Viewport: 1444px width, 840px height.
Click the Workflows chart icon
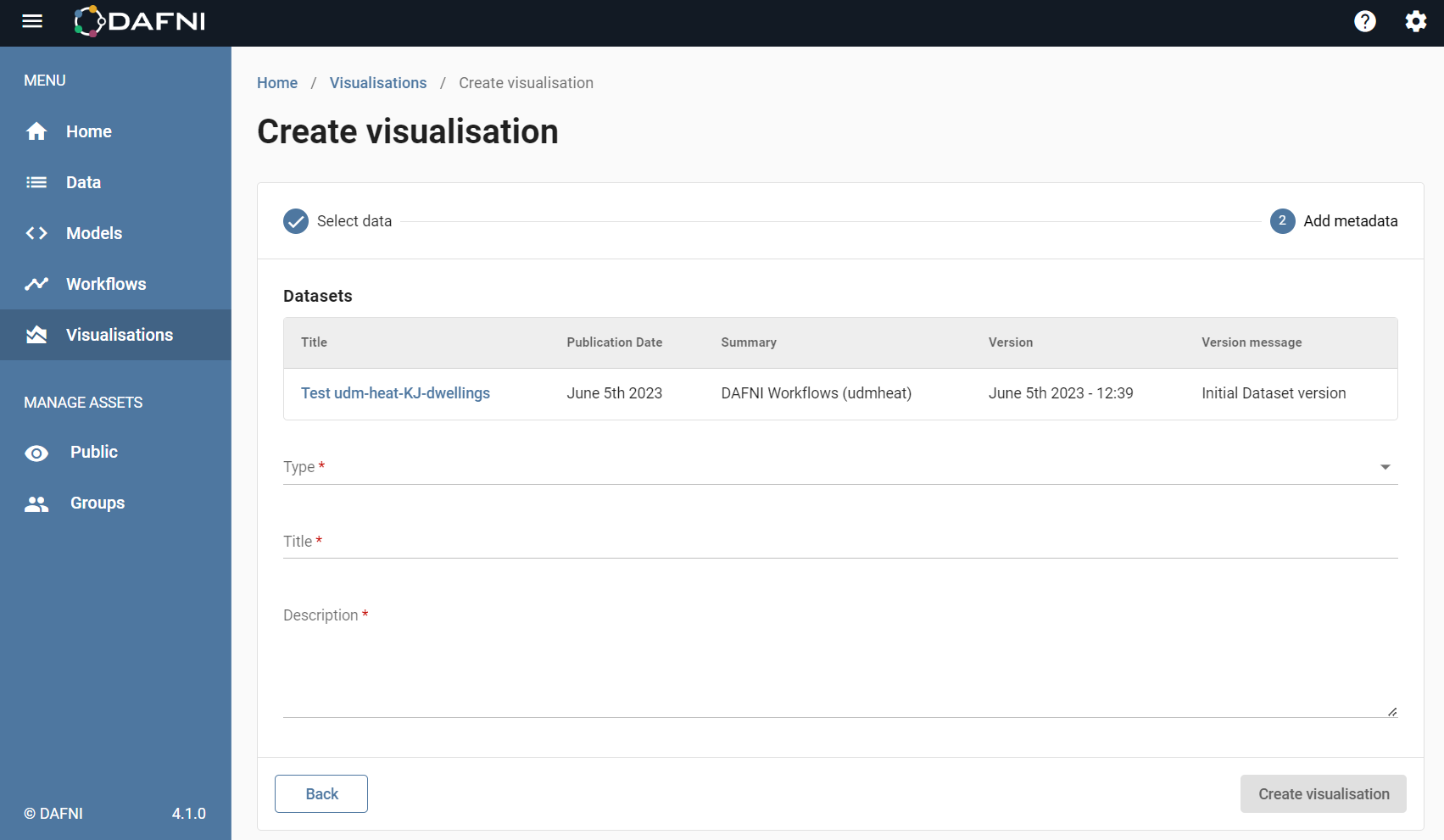[36, 283]
